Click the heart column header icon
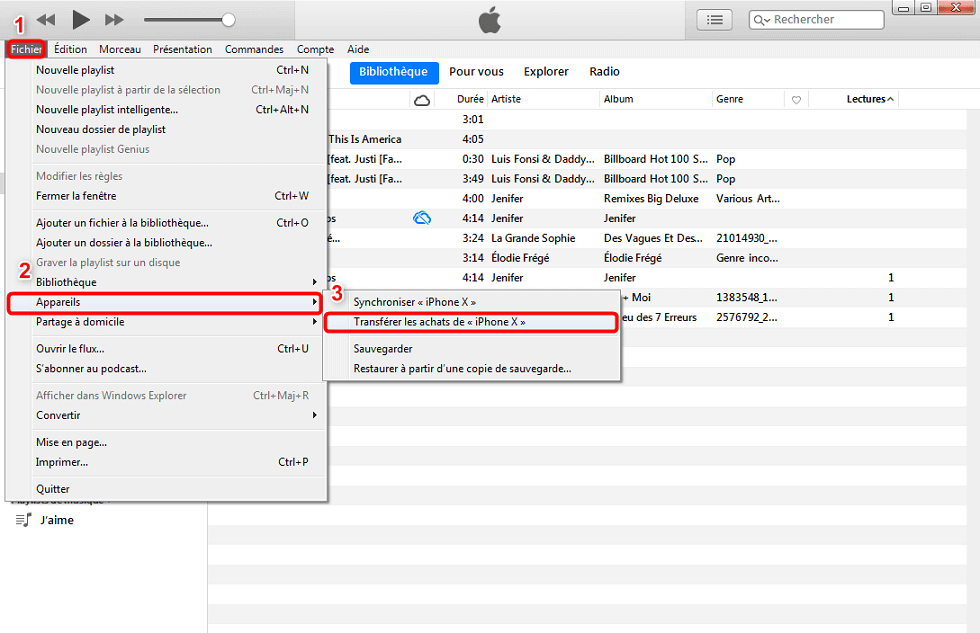980x633 pixels. click(x=796, y=100)
